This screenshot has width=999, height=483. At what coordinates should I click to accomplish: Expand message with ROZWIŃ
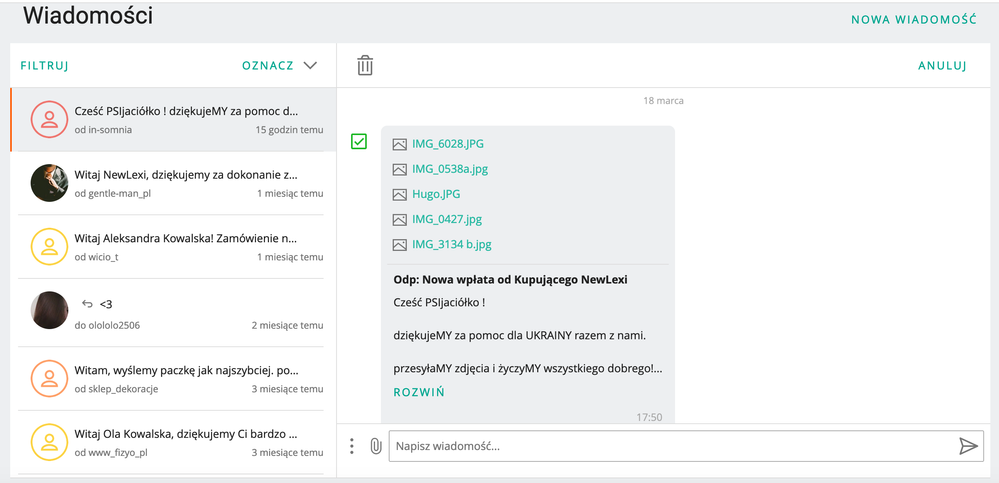pyautogui.click(x=419, y=393)
